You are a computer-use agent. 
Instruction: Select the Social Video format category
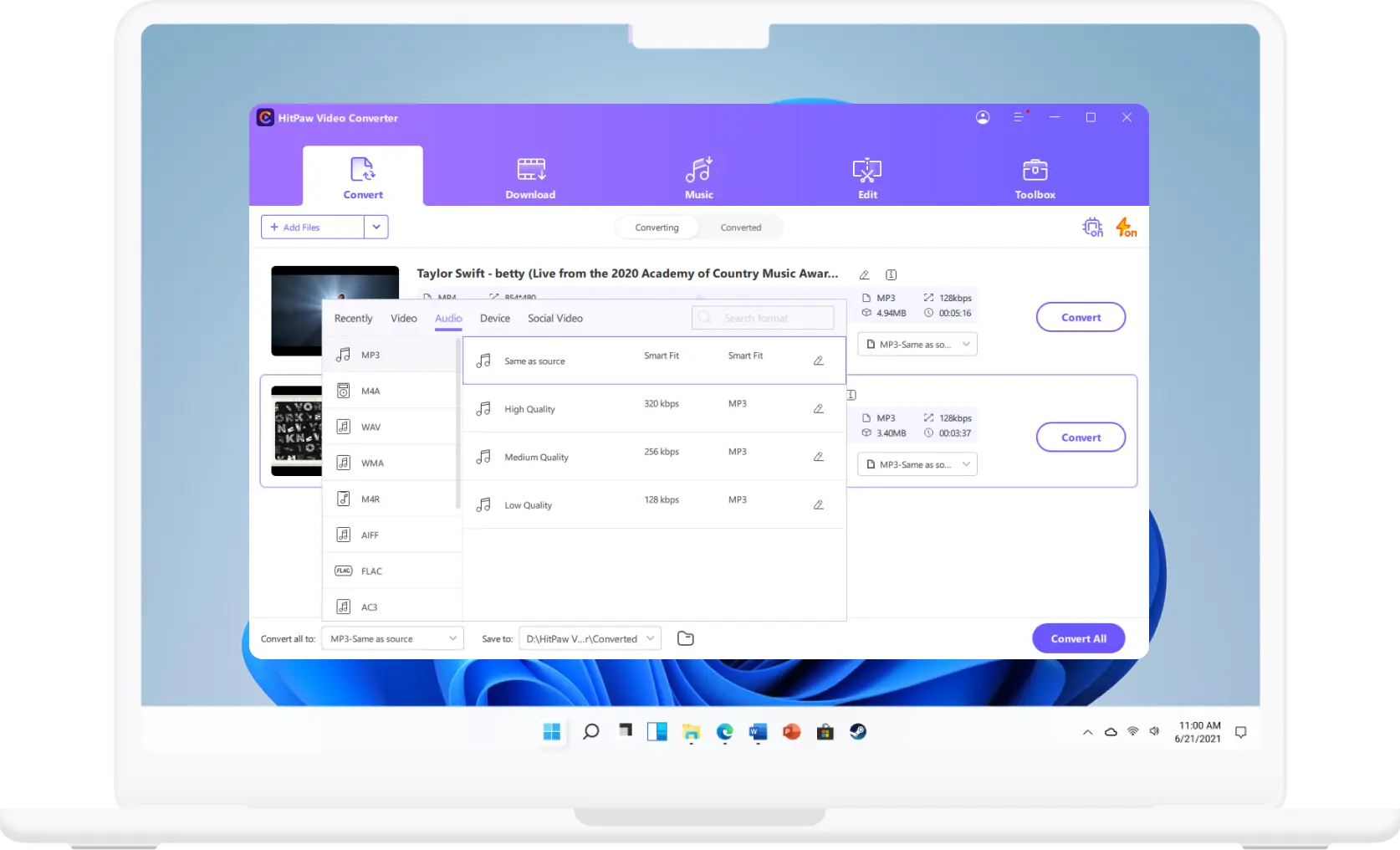(x=555, y=318)
